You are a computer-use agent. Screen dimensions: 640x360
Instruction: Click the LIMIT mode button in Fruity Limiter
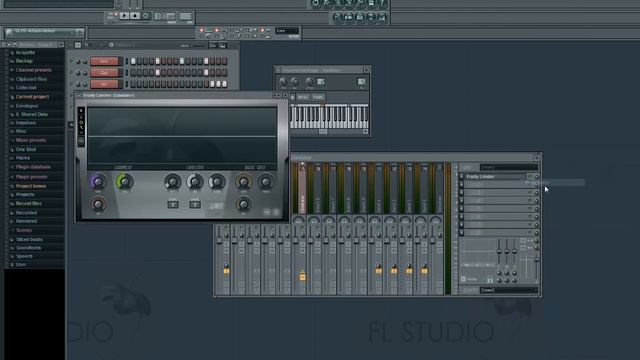(x=216, y=206)
